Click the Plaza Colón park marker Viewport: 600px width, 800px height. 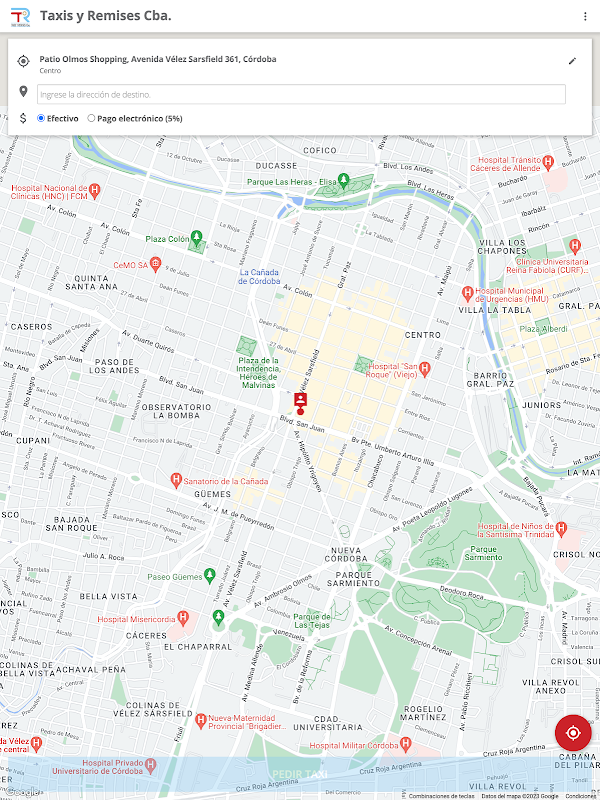point(196,237)
